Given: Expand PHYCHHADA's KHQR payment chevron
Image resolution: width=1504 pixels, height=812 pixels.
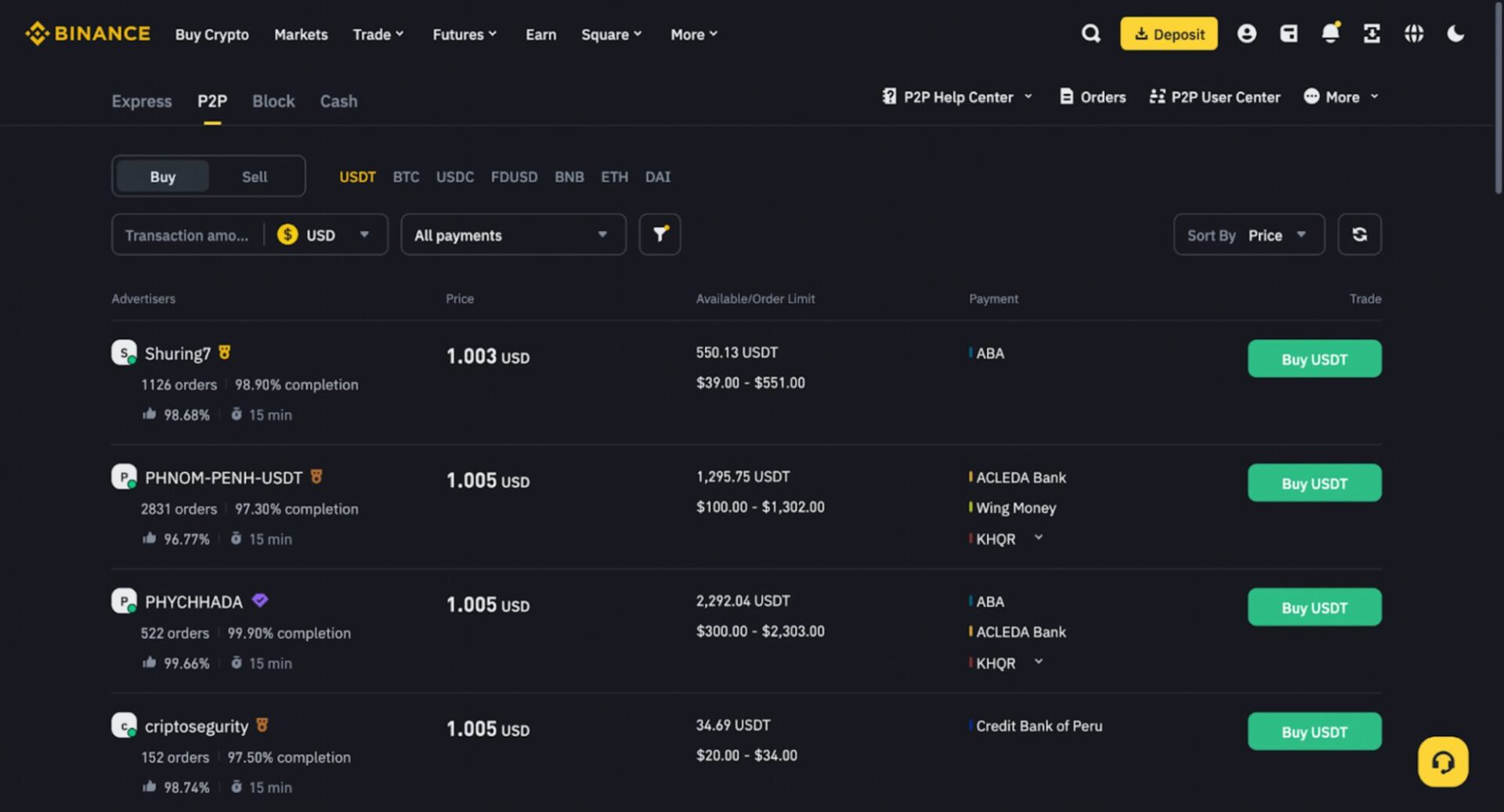Looking at the screenshot, I should coord(1039,662).
